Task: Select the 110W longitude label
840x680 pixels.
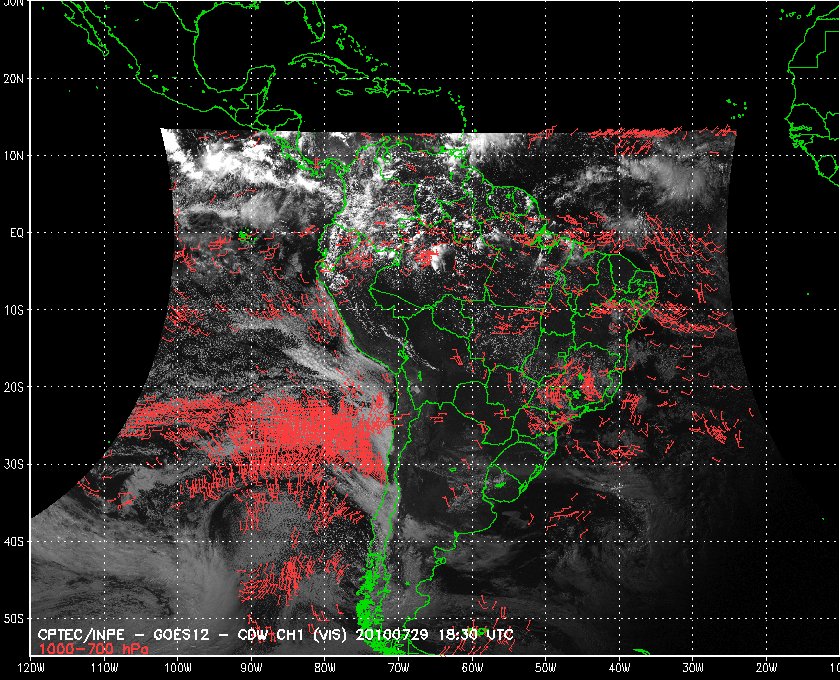Action: coord(104,668)
